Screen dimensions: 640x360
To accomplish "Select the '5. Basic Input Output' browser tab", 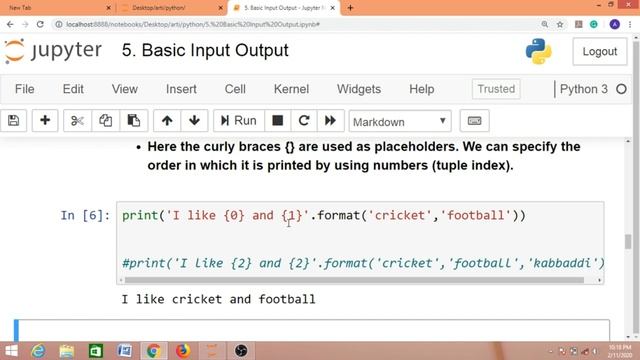I will [284, 8].
